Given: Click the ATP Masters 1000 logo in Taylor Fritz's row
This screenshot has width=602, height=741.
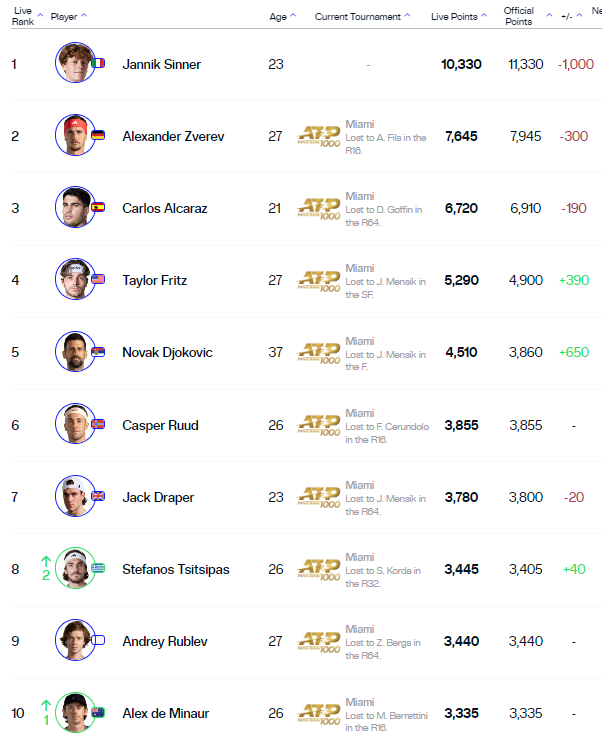Looking at the screenshot, I should (x=319, y=281).
